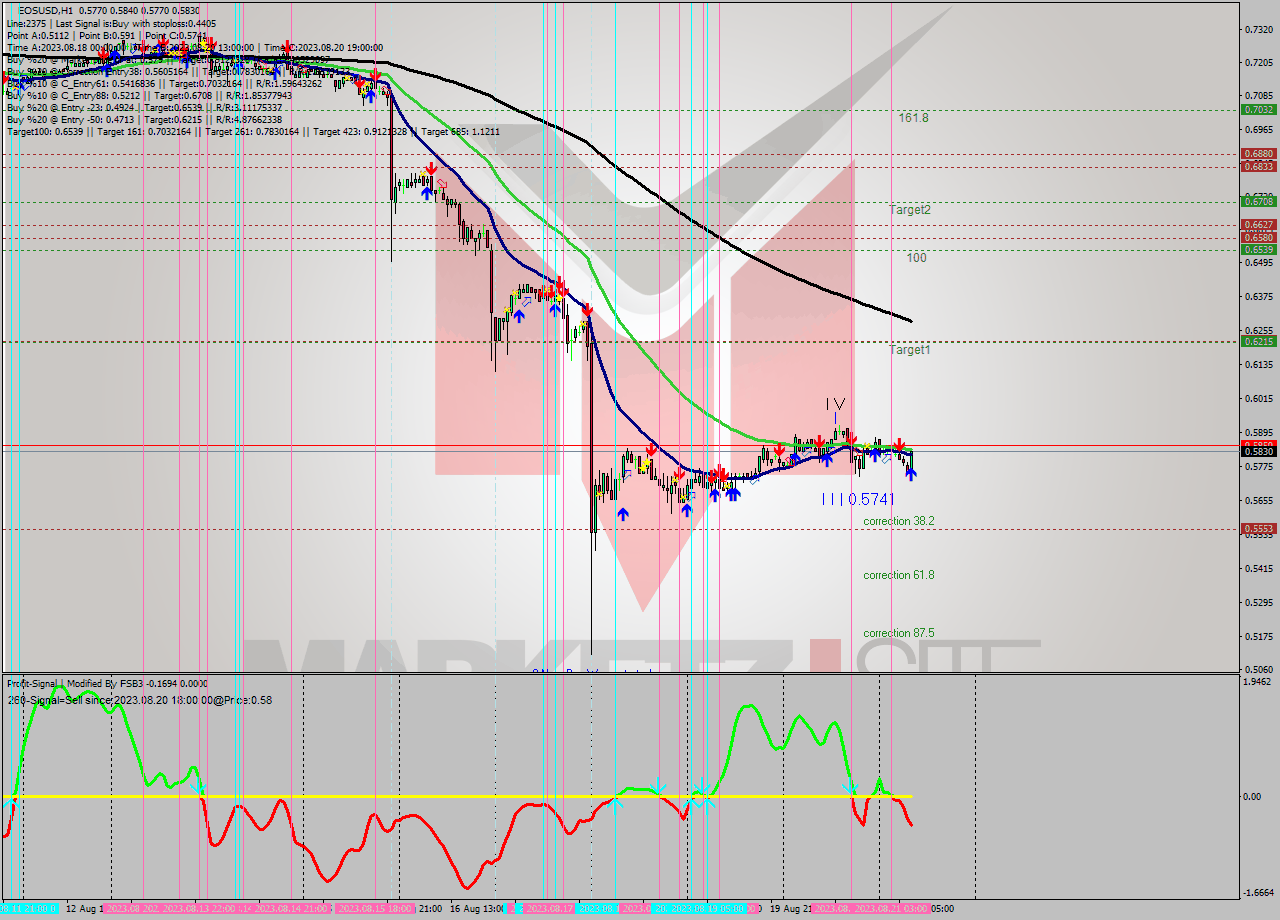Select the Target1 label on chart

click(910, 350)
